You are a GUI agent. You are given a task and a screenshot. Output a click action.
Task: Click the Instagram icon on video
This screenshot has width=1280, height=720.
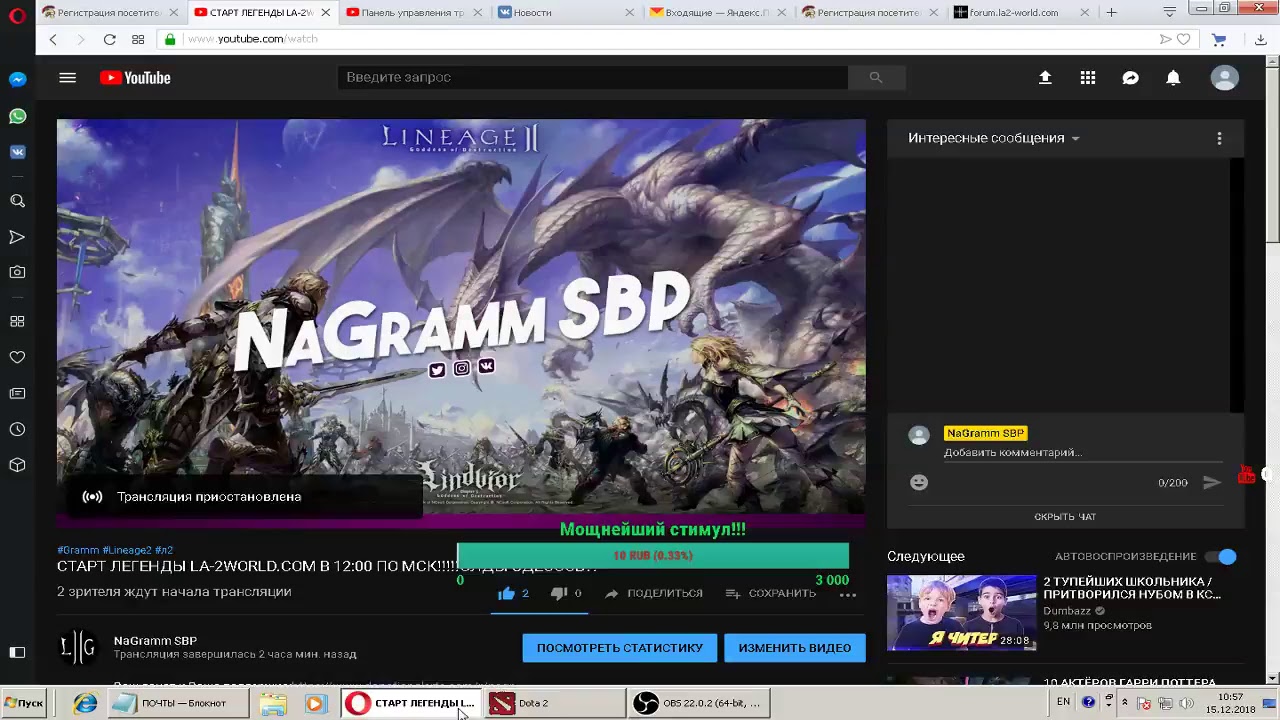coord(461,368)
